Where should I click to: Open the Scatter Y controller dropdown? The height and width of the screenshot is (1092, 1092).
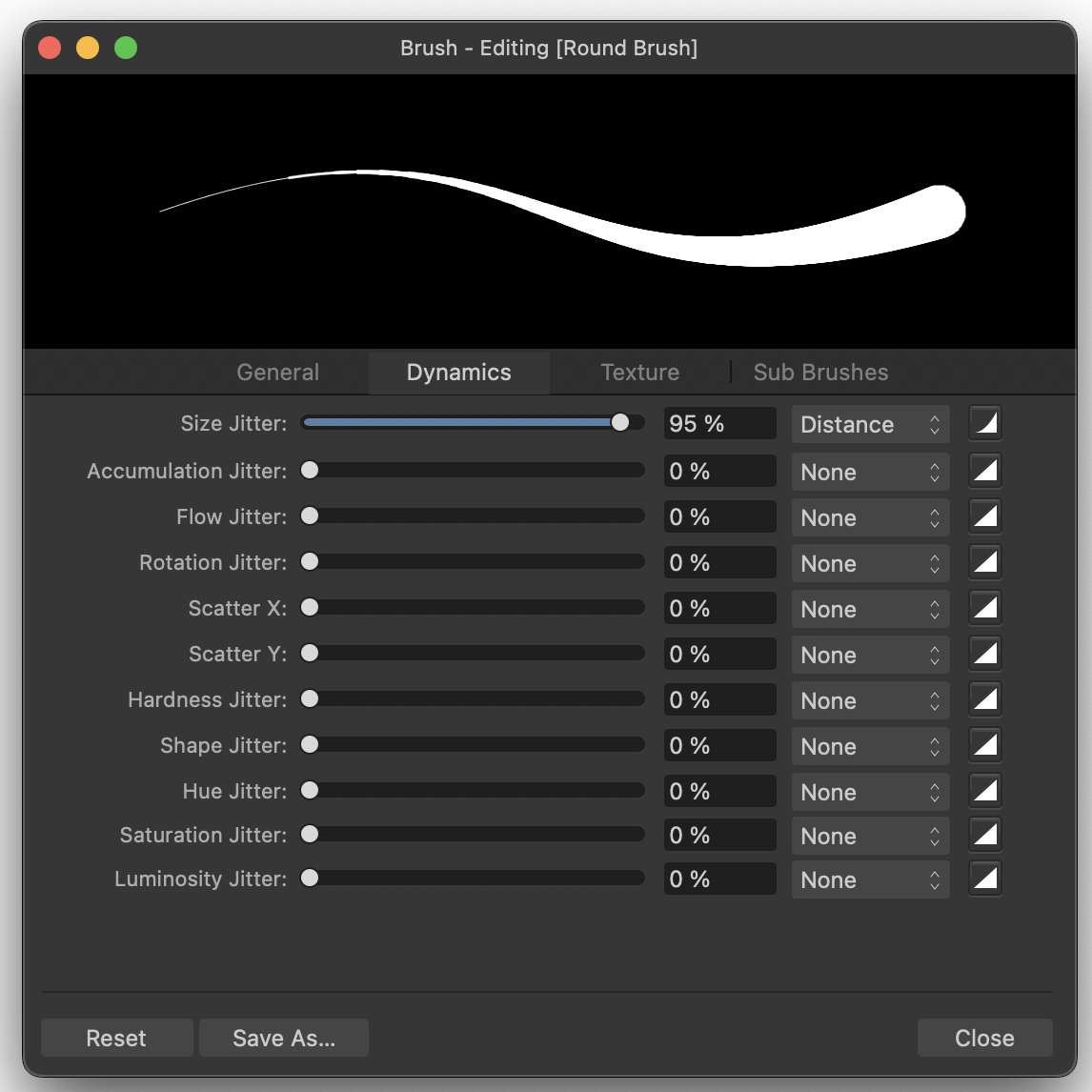pyautogui.click(x=871, y=655)
